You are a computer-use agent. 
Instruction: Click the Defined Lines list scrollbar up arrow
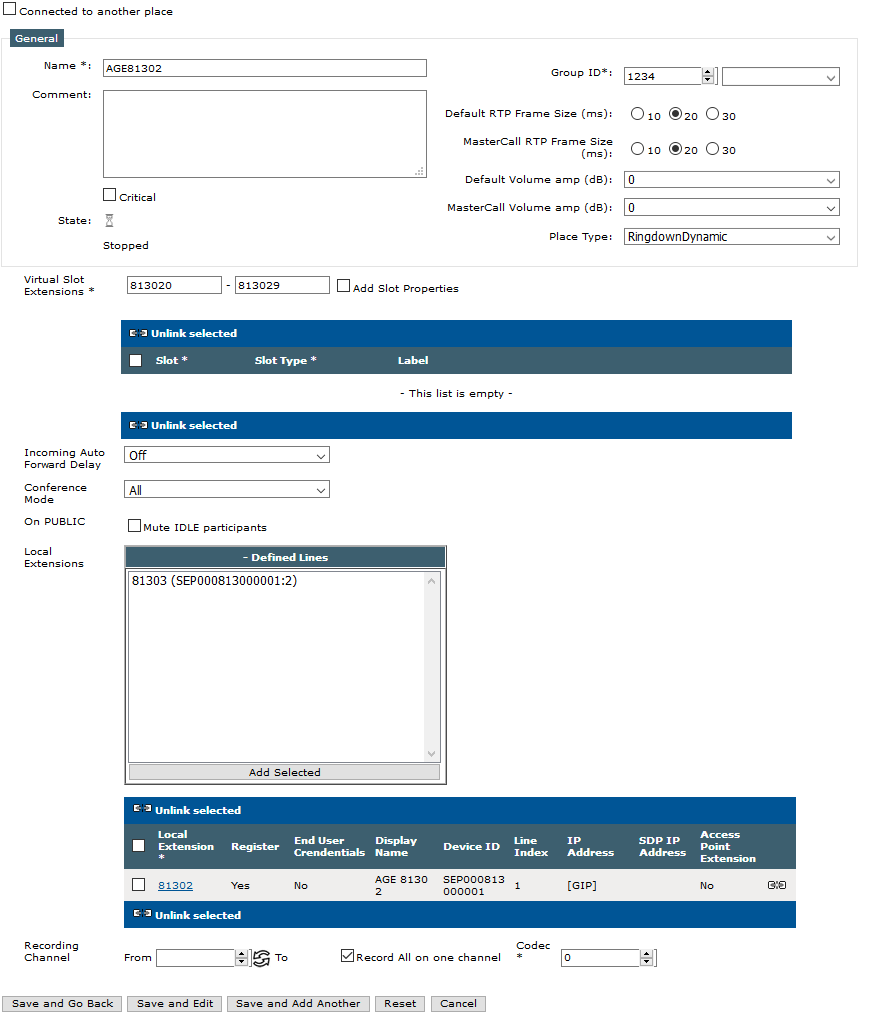tap(432, 581)
